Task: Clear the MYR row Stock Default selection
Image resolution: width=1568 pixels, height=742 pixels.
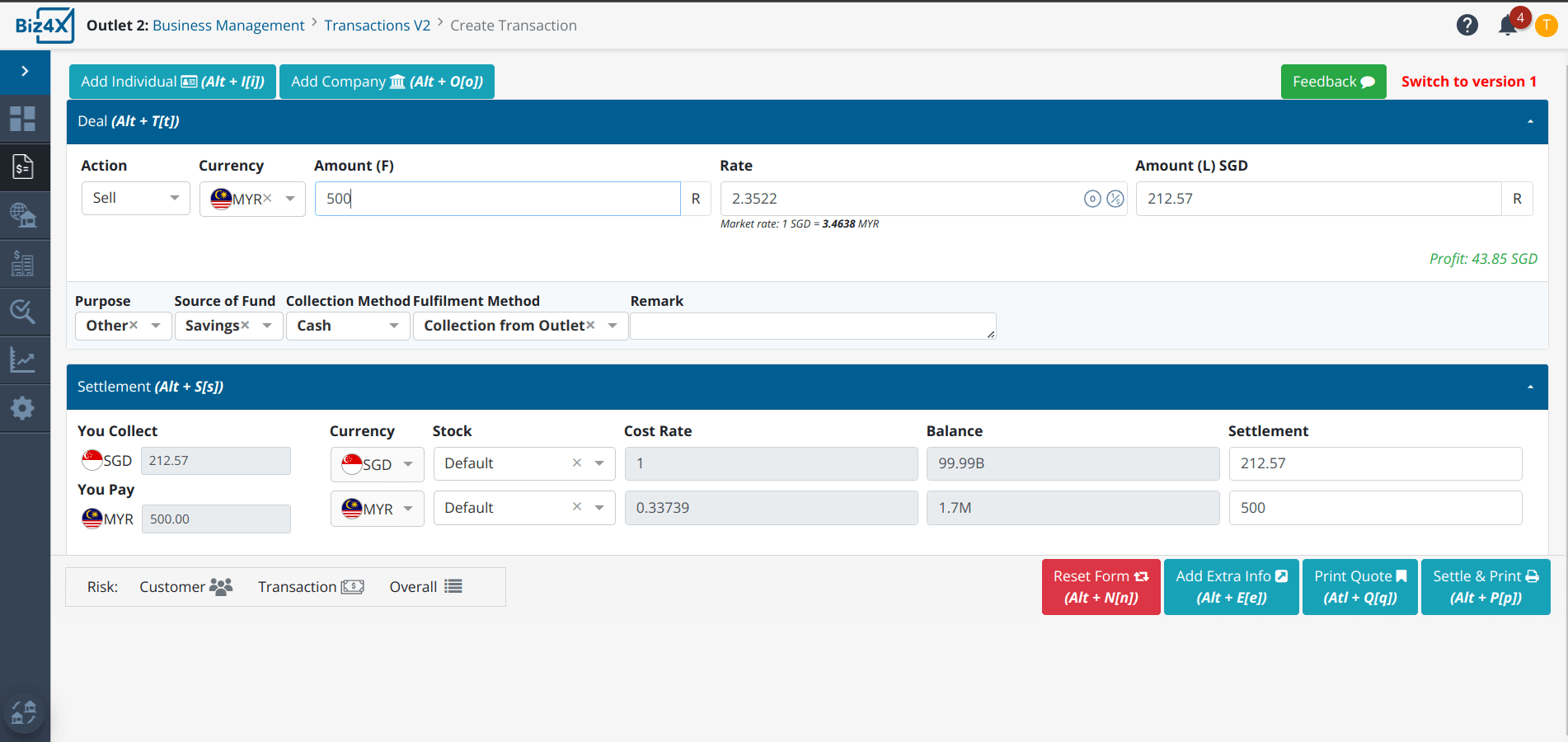Action: 577,508
